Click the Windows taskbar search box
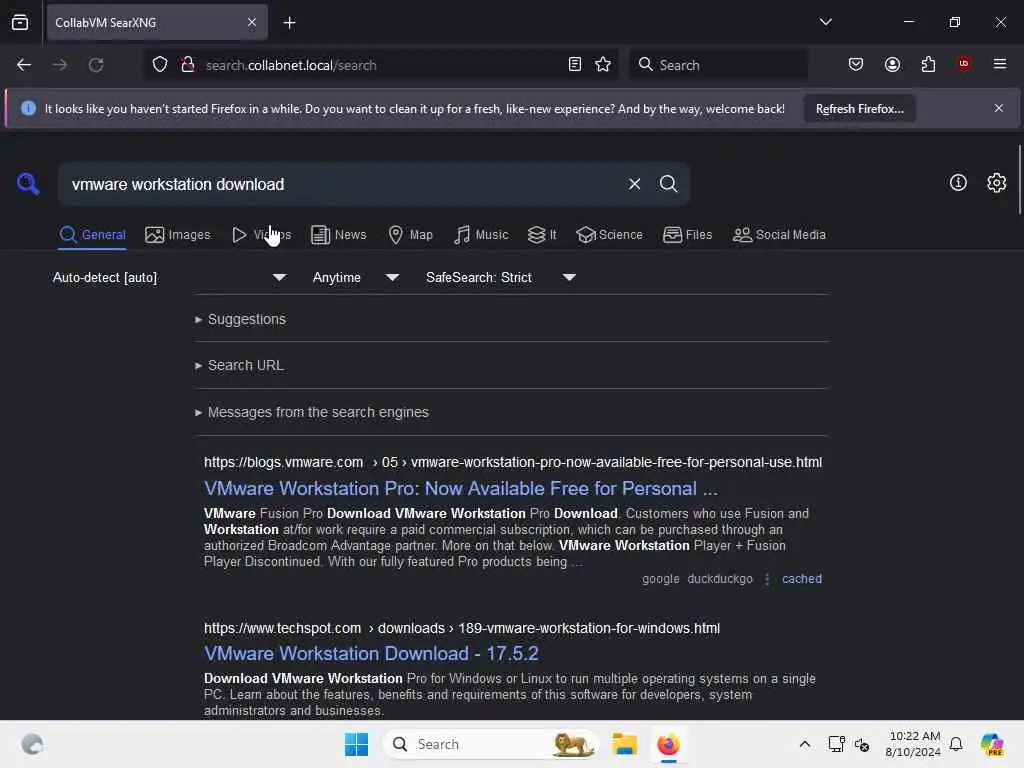1024x768 pixels. [491, 744]
